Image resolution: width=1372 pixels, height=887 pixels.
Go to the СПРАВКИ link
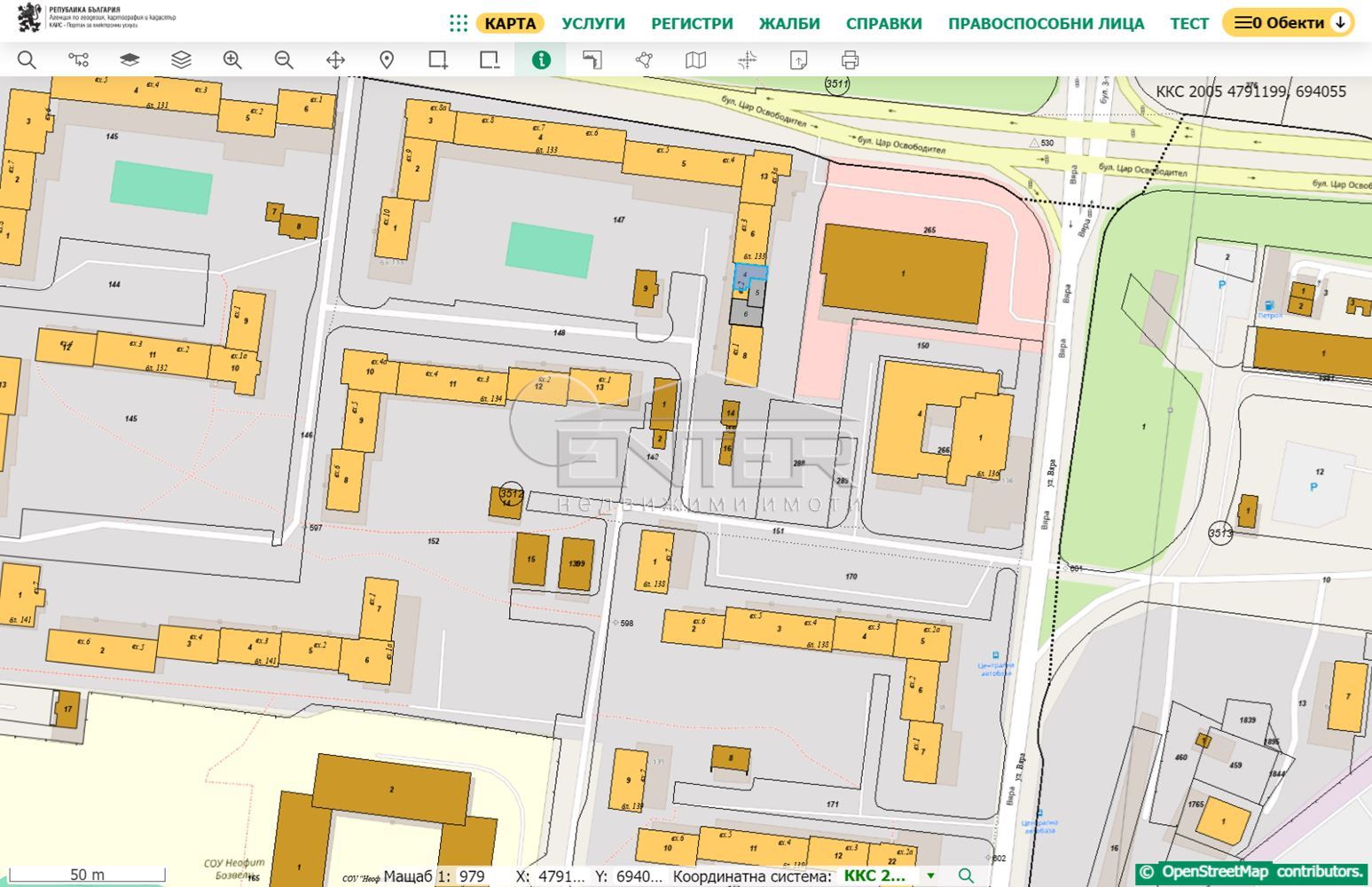pyautogui.click(x=883, y=24)
